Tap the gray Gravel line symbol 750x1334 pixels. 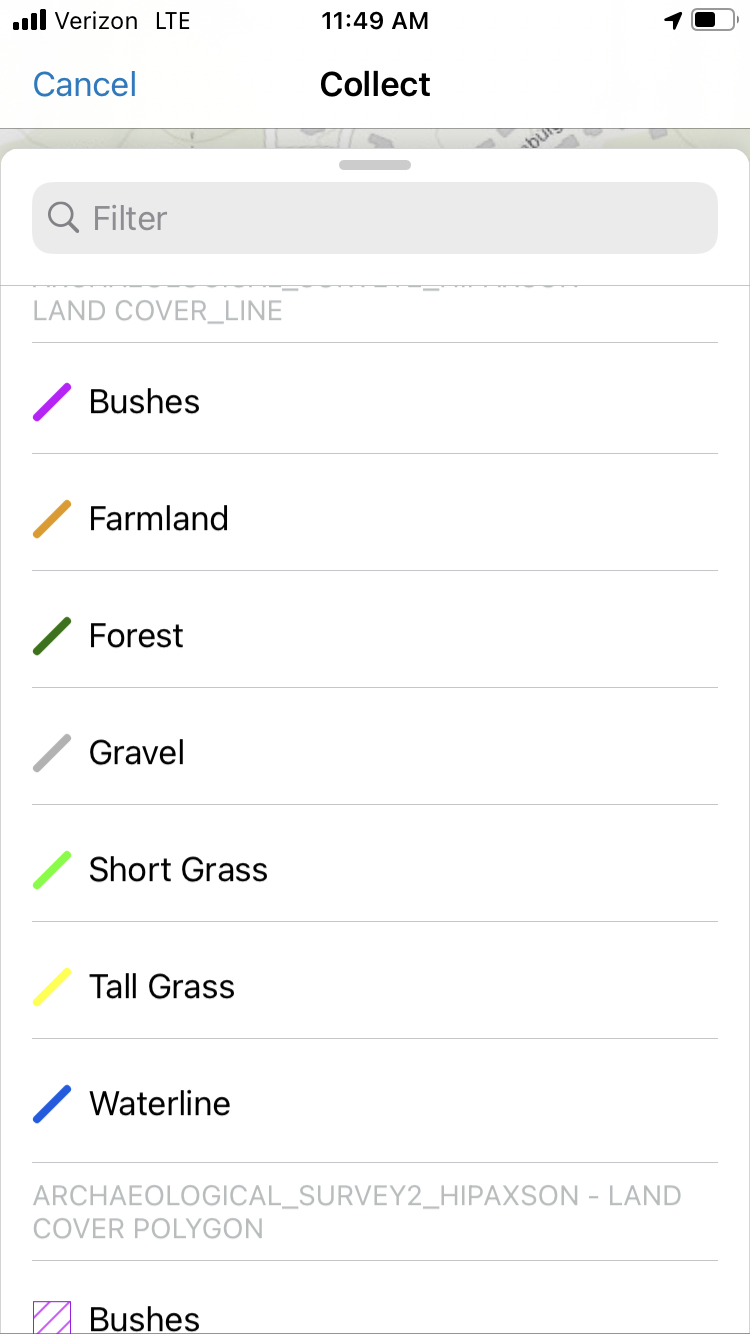(x=52, y=753)
